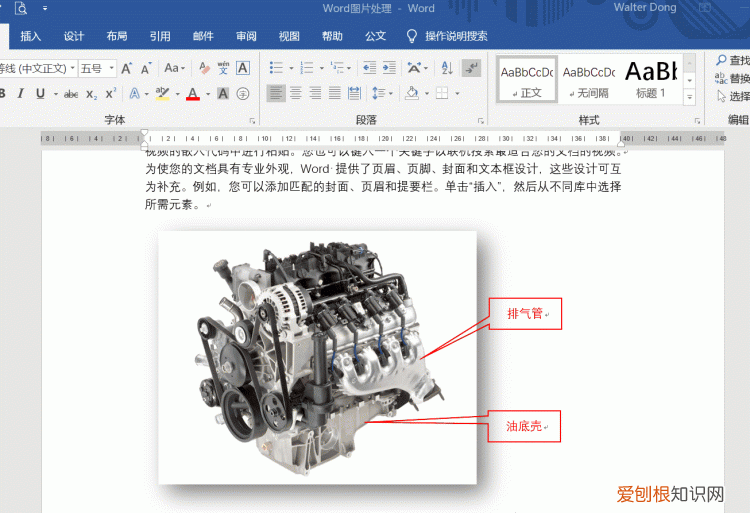Open the font color dropdown arrow
This screenshot has width=750, height=513.
pyautogui.click(x=208, y=94)
